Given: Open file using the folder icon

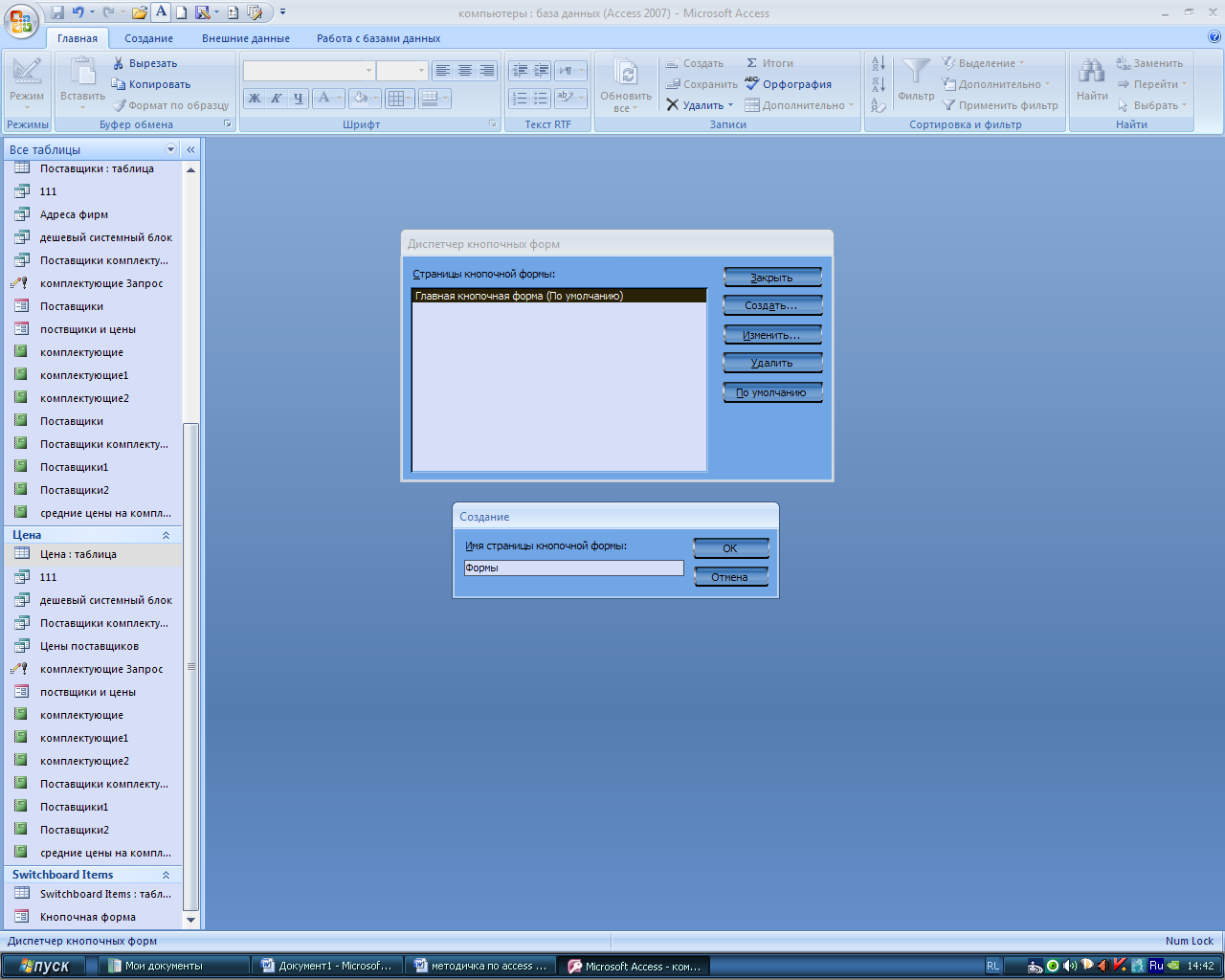Looking at the screenshot, I should (x=140, y=12).
